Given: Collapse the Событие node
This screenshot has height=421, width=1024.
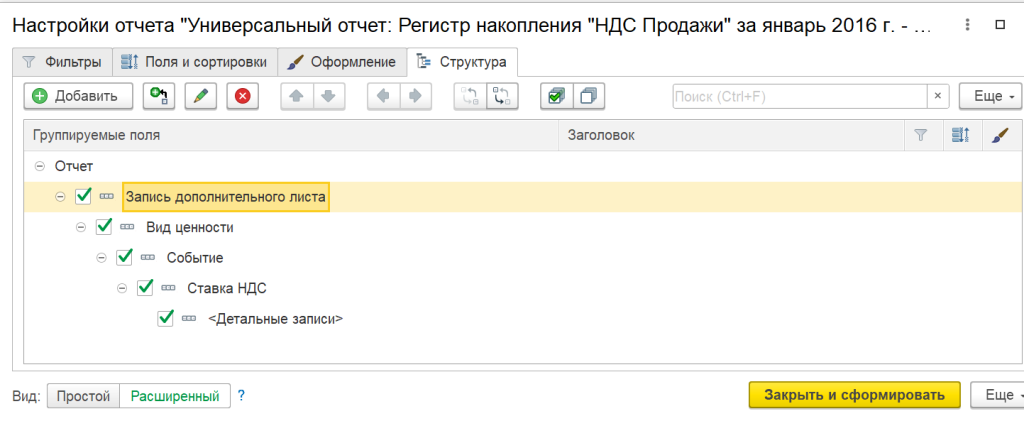Looking at the screenshot, I should point(101,258).
